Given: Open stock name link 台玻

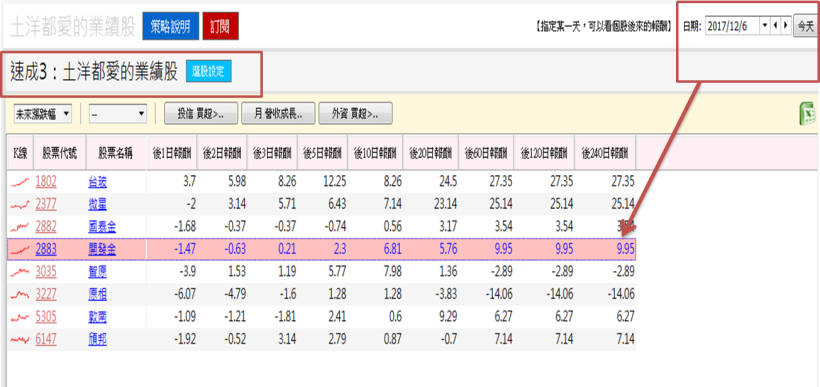Looking at the screenshot, I should (98, 182).
